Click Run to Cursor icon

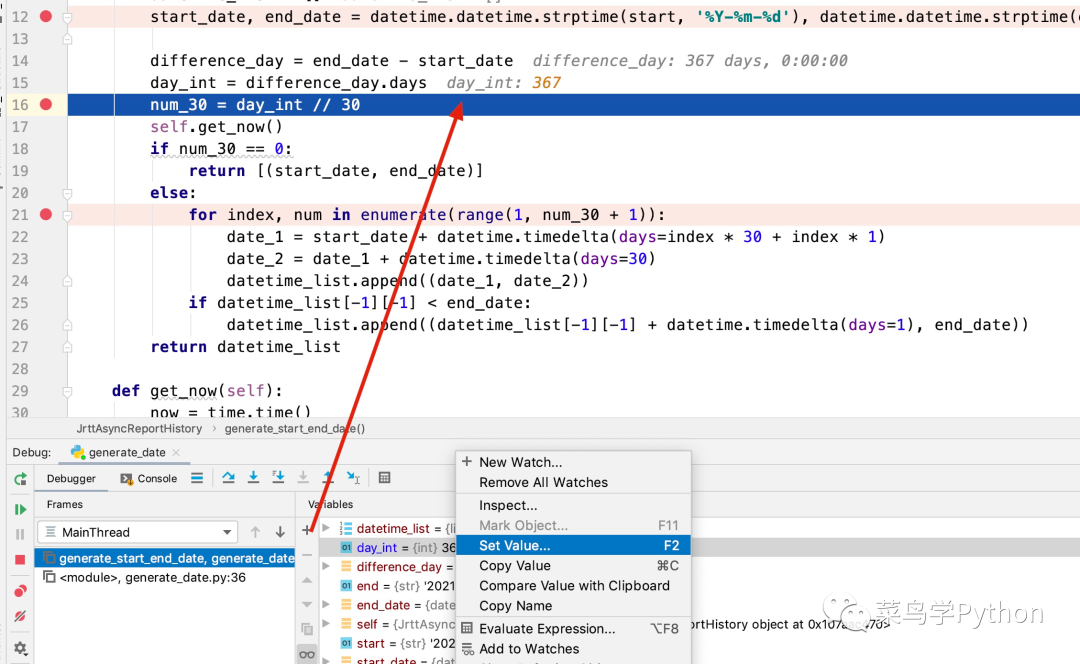point(353,478)
